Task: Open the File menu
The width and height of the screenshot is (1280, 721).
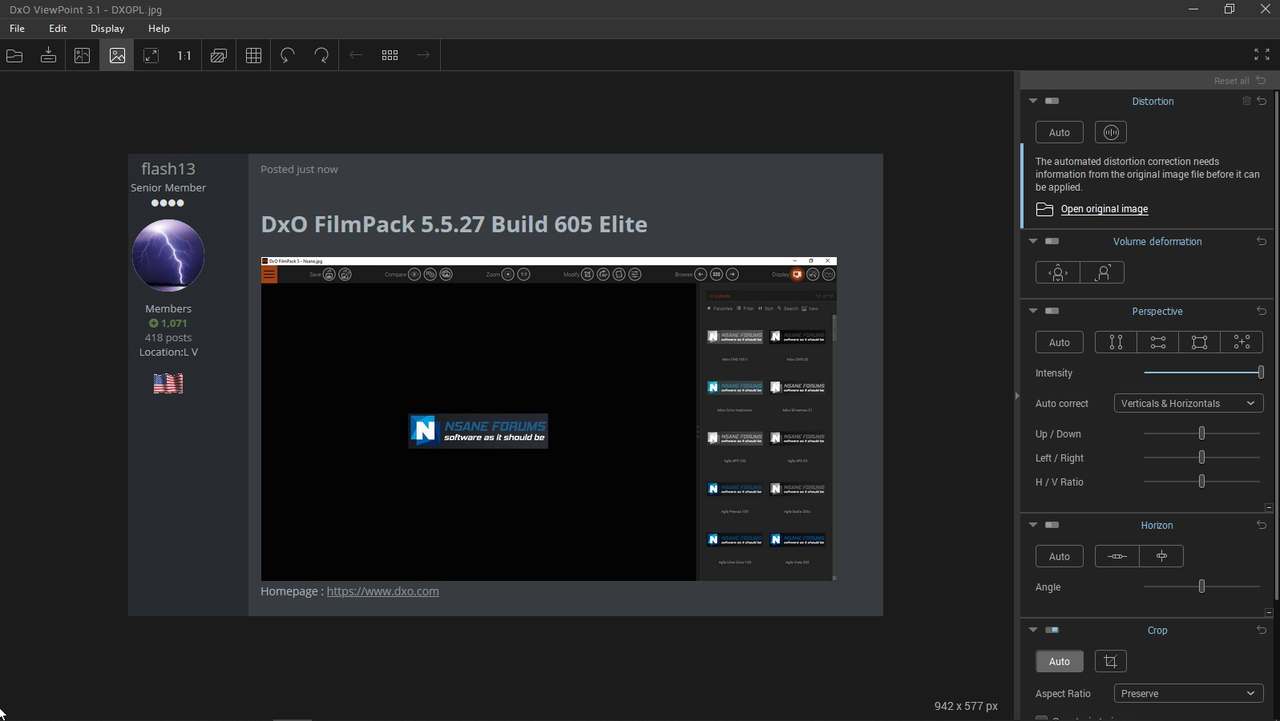Action: [17, 28]
